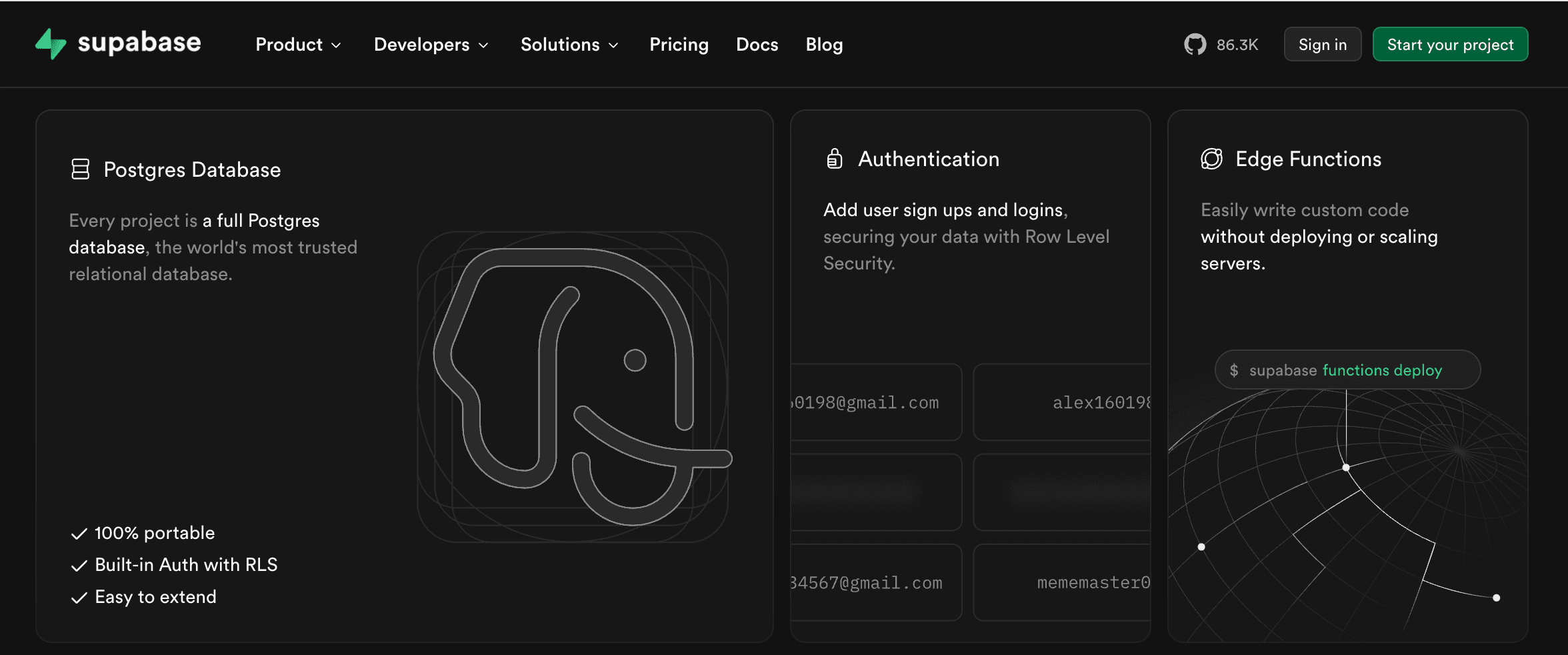This screenshot has width=1568, height=655.
Task: Click the checkmark beside Easy to extend
Action: (79, 598)
